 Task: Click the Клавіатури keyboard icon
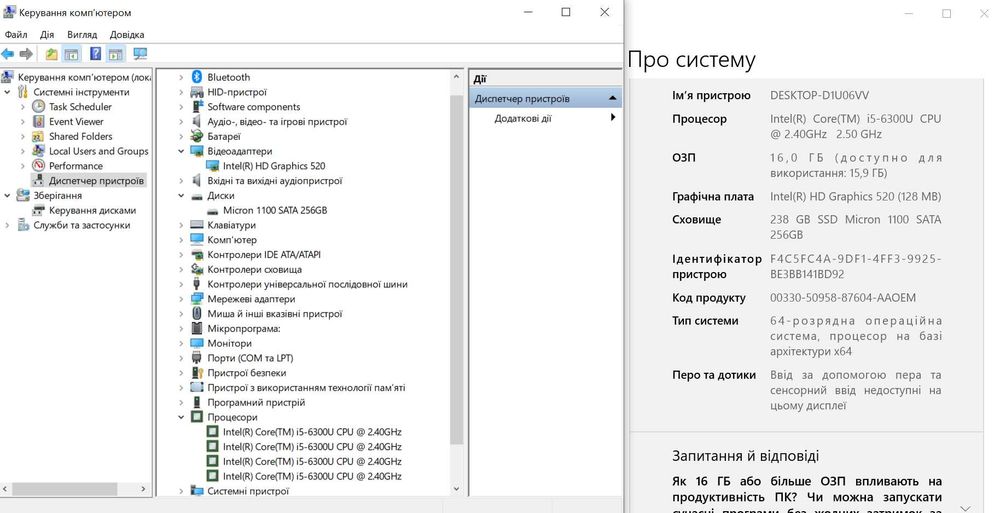pos(197,225)
